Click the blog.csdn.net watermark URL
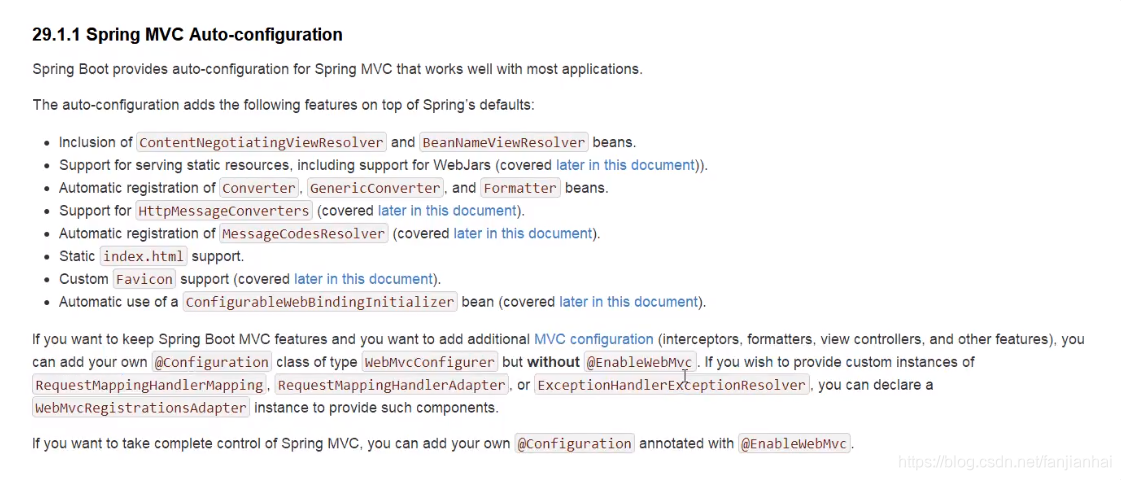 click(1005, 462)
